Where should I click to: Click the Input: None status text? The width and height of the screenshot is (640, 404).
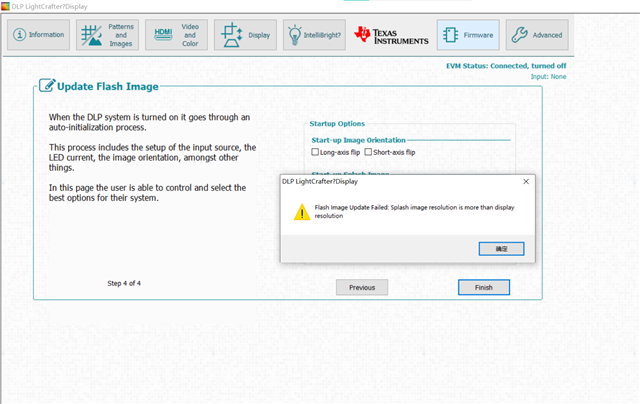(548, 76)
